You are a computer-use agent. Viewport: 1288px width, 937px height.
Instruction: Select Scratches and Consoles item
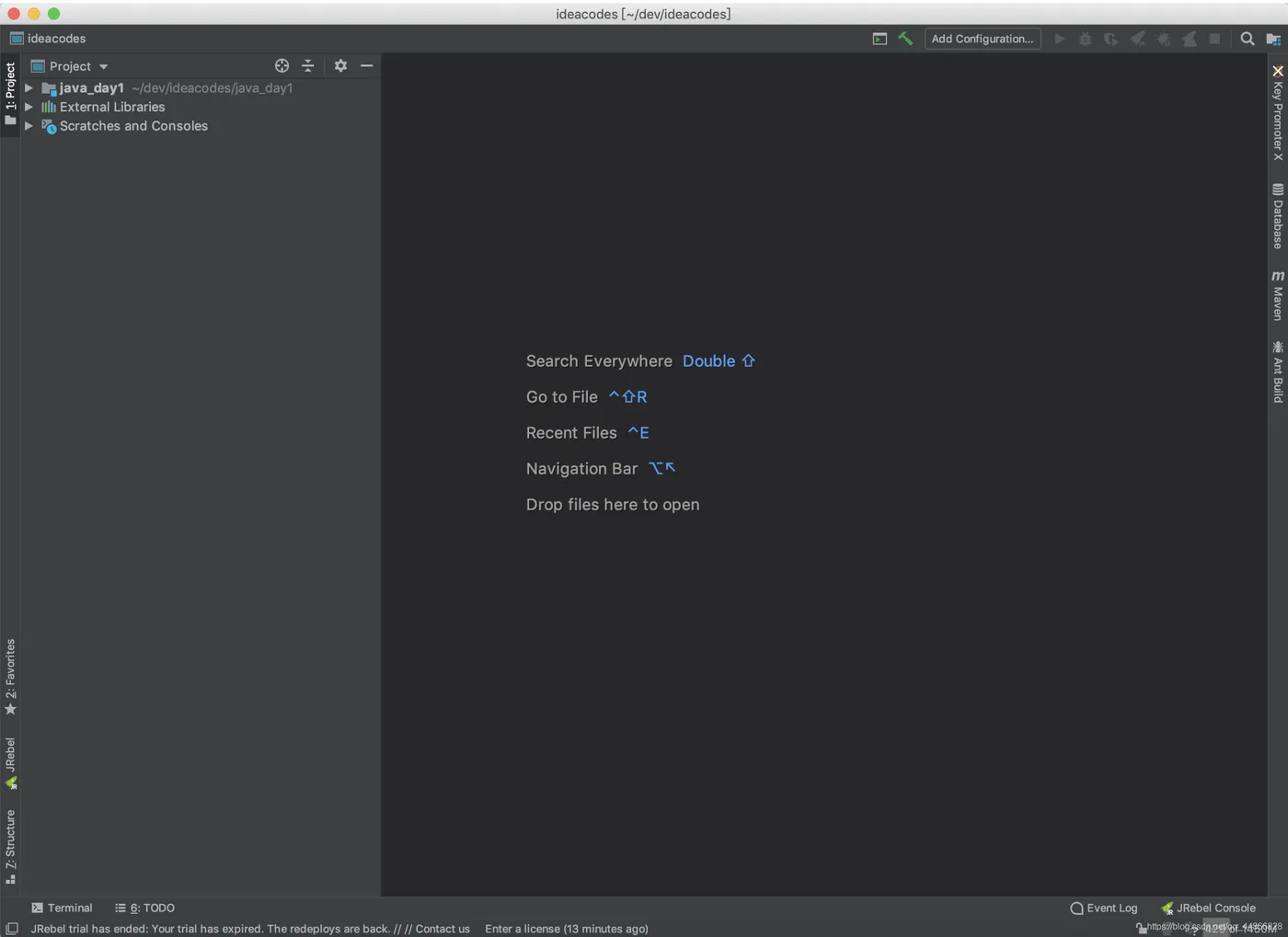[133, 126]
